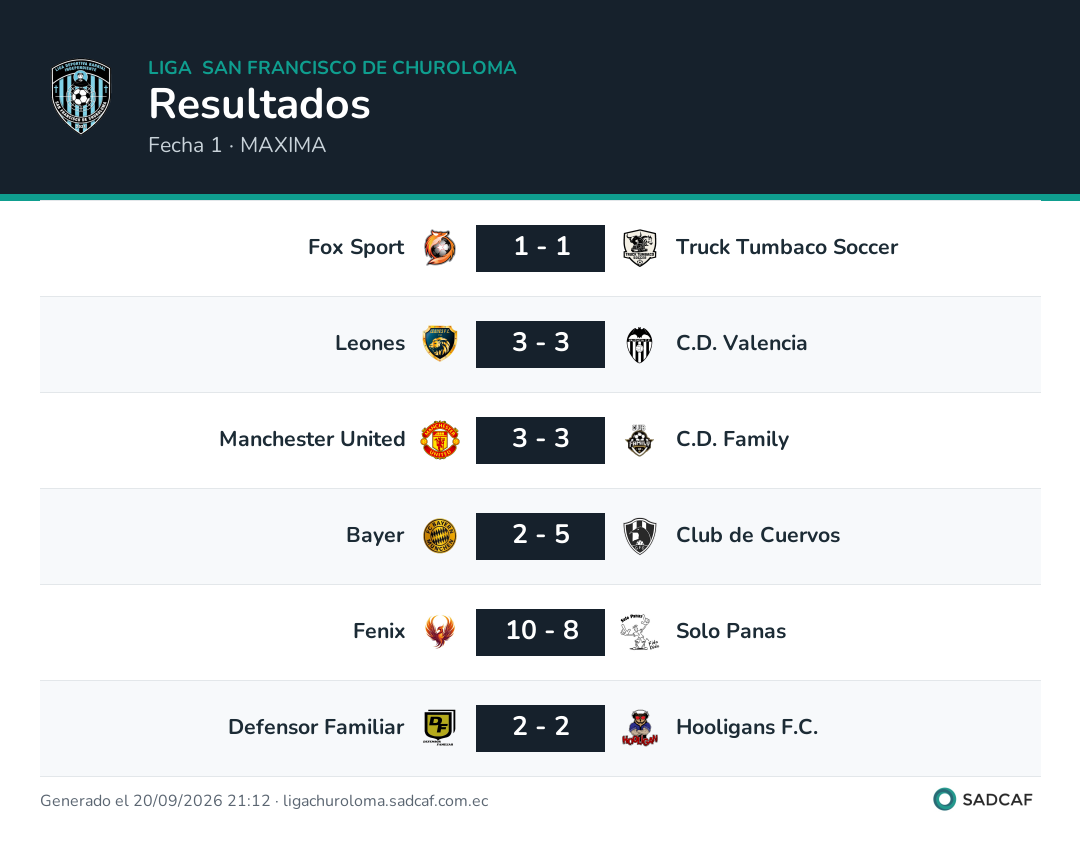
Task: Click the Solo Panas cartoon logo
Action: point(640,632)
